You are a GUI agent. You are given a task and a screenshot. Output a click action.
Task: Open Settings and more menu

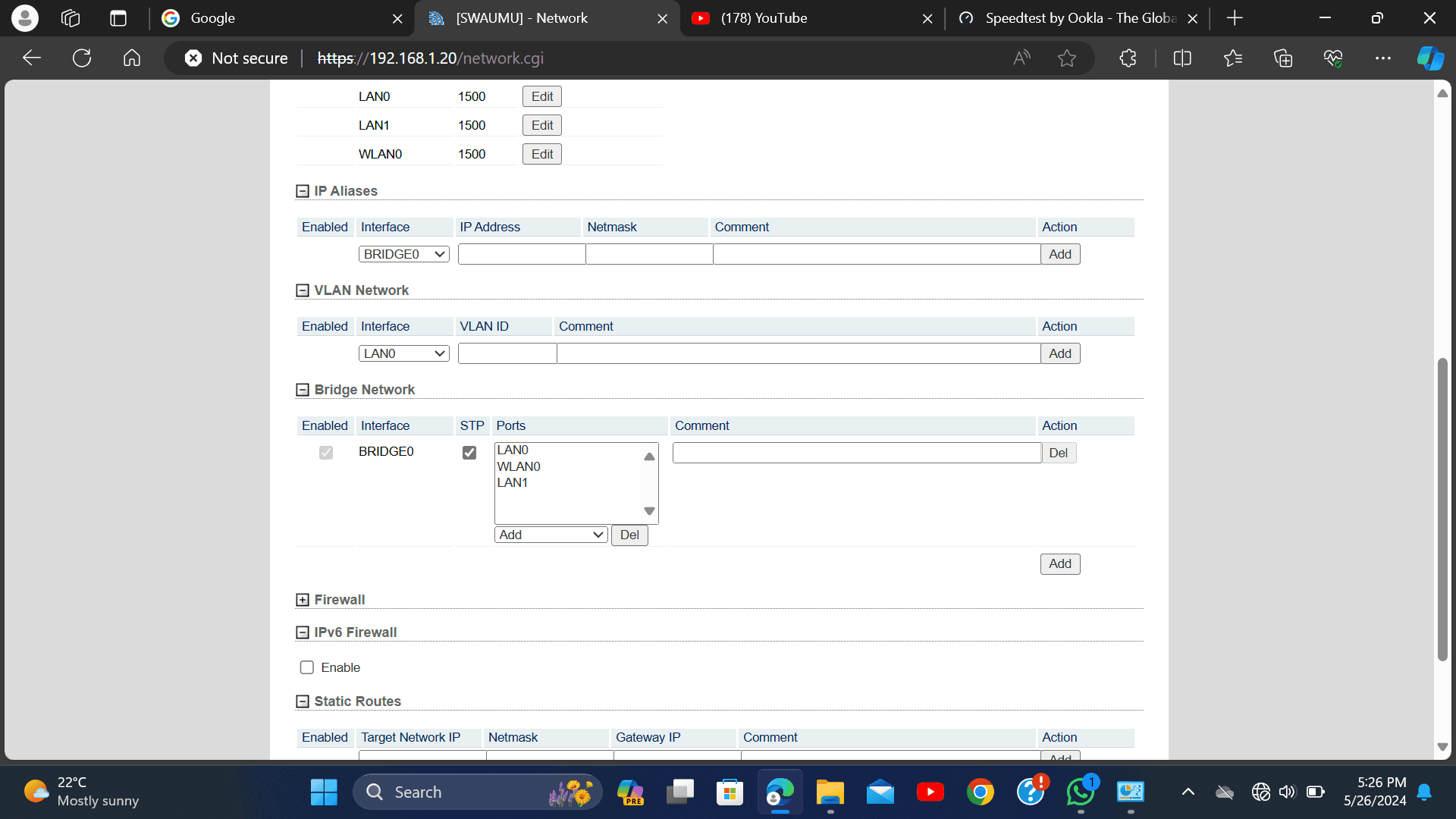click(x=1383, y=58)
